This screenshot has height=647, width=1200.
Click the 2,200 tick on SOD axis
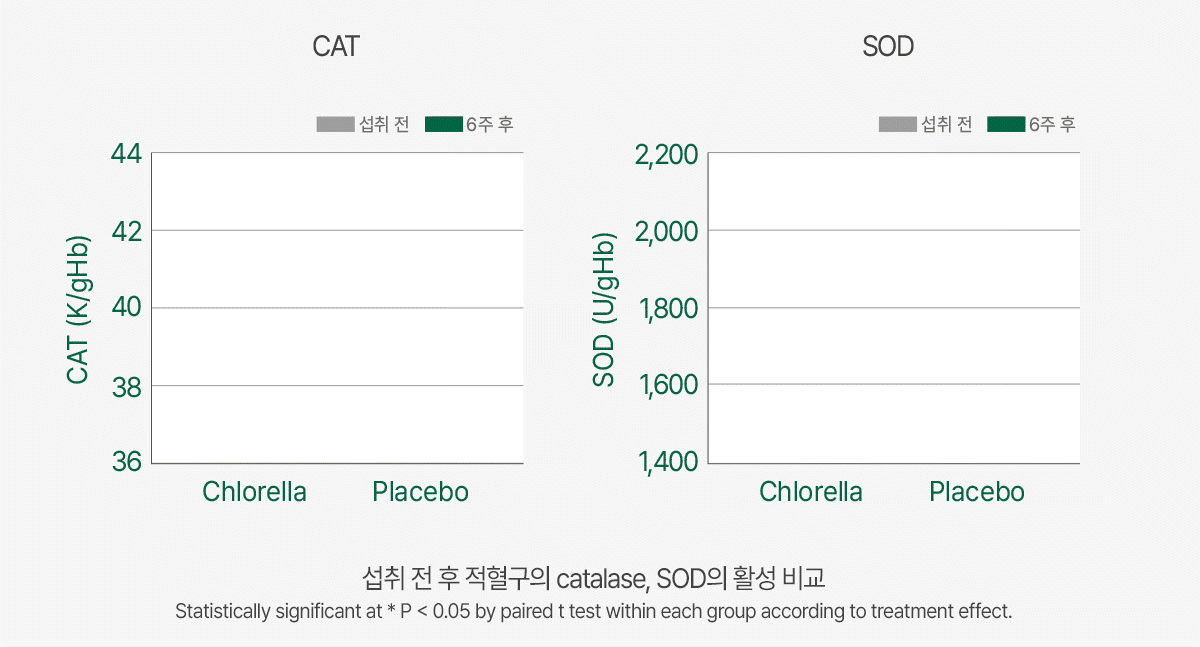pos(666,155)
